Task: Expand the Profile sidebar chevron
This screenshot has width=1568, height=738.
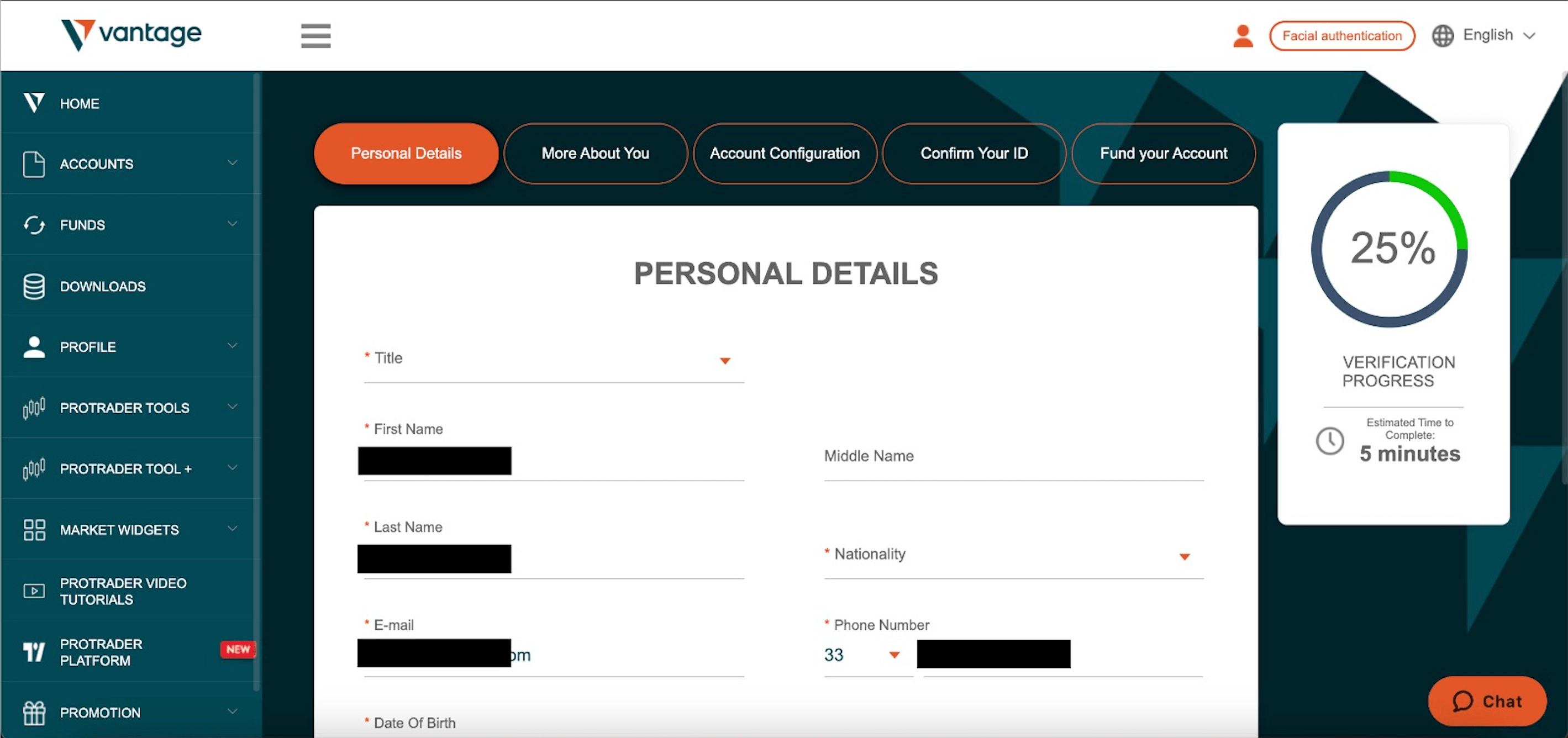Action: 233,346
